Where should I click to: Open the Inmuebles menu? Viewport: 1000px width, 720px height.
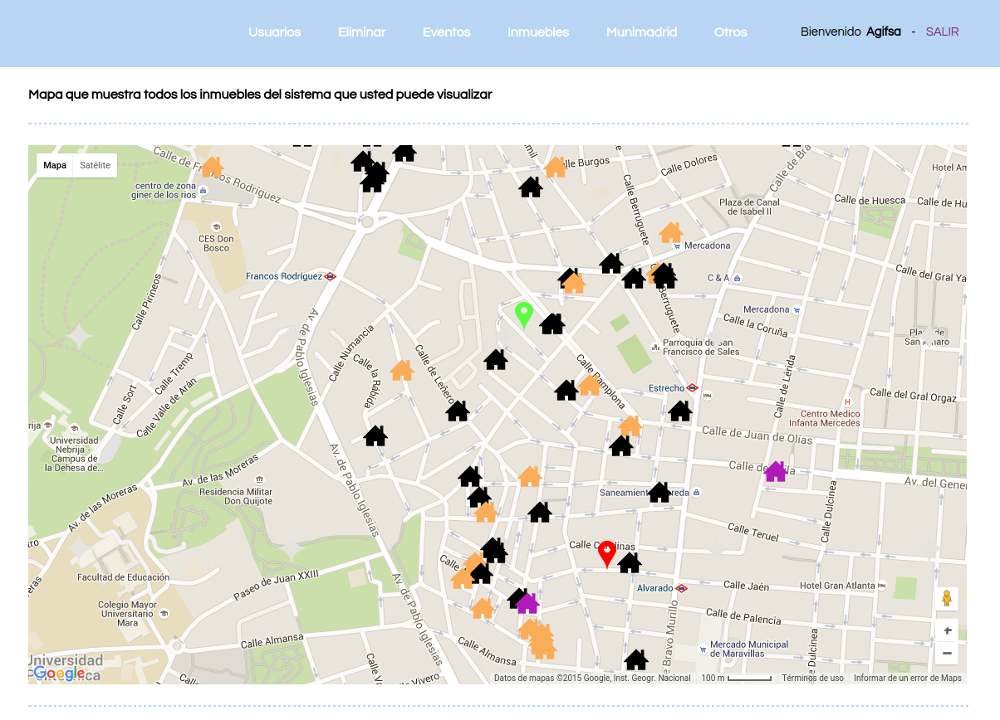pyautogui.click(x=538, y=32)
